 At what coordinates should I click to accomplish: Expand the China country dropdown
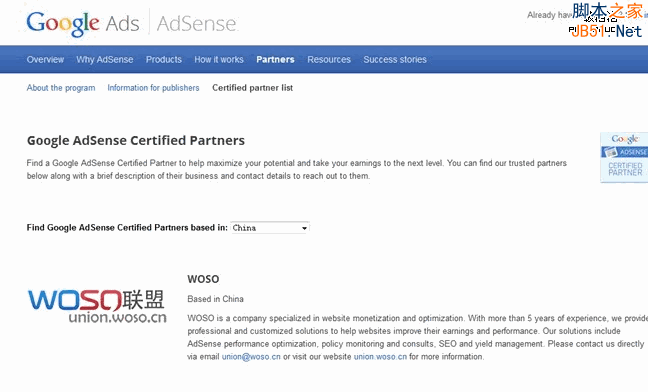point(270,228)
